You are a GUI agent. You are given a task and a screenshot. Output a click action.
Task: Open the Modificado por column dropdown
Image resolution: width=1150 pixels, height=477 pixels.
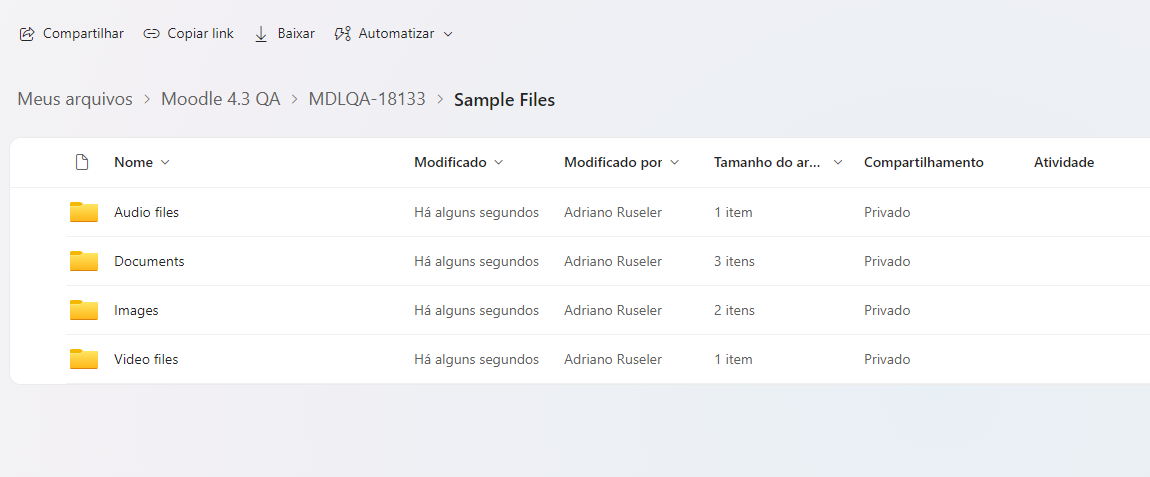pos(674,162)
